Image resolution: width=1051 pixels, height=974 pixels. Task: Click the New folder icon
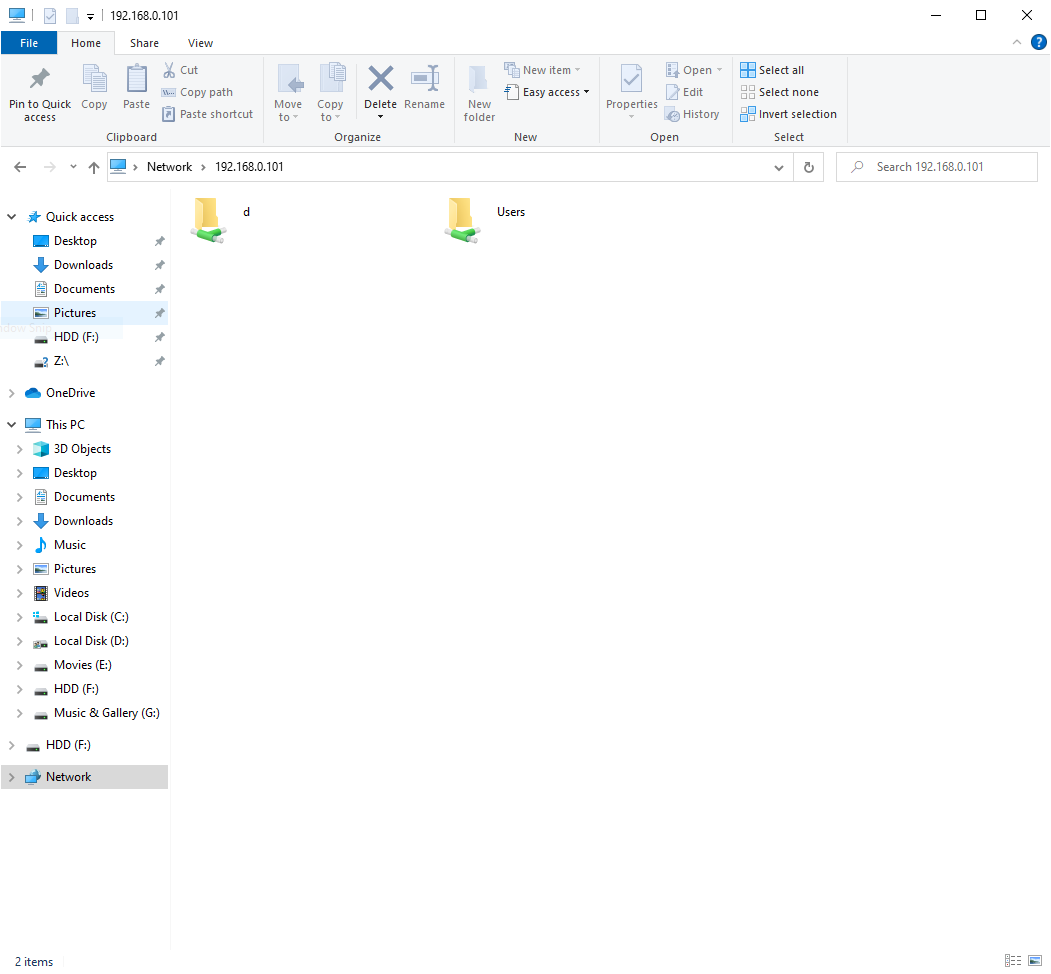479,79
